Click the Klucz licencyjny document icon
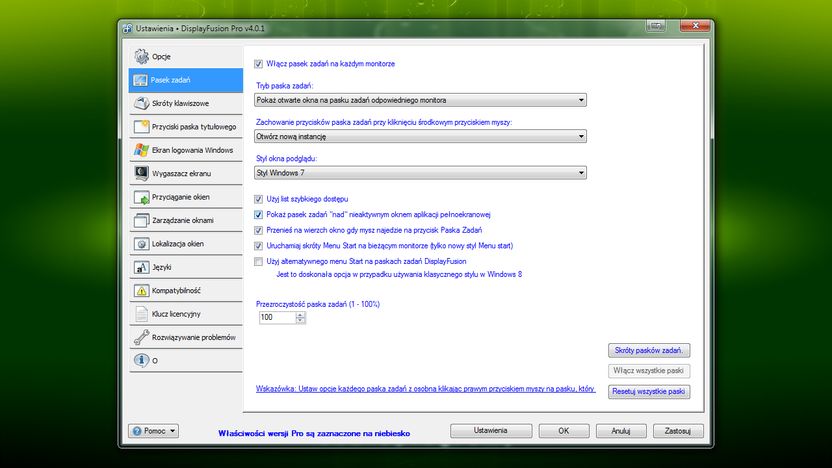The height and width of the screenshot is (468, 832). click(141, 314)
